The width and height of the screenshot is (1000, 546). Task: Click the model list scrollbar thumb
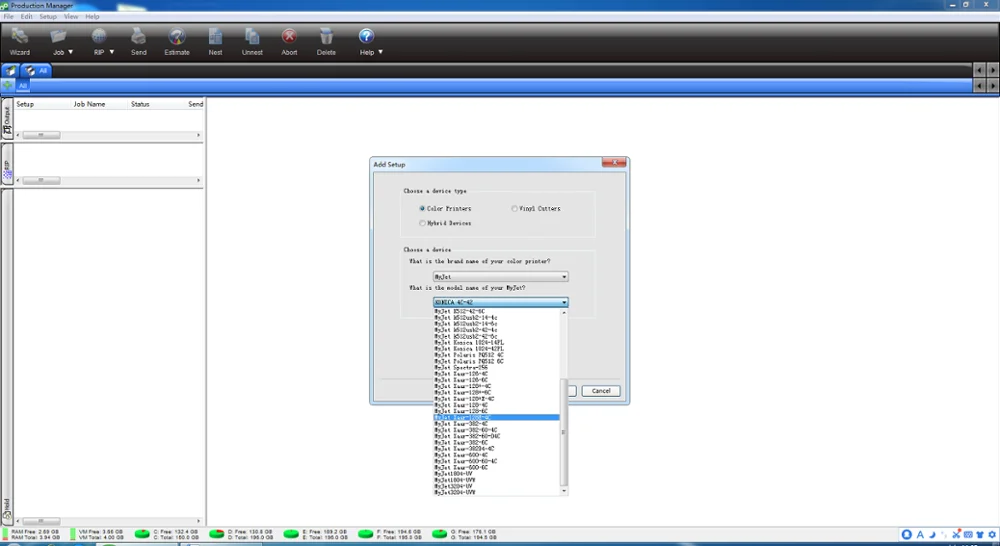tap(564, 432)
